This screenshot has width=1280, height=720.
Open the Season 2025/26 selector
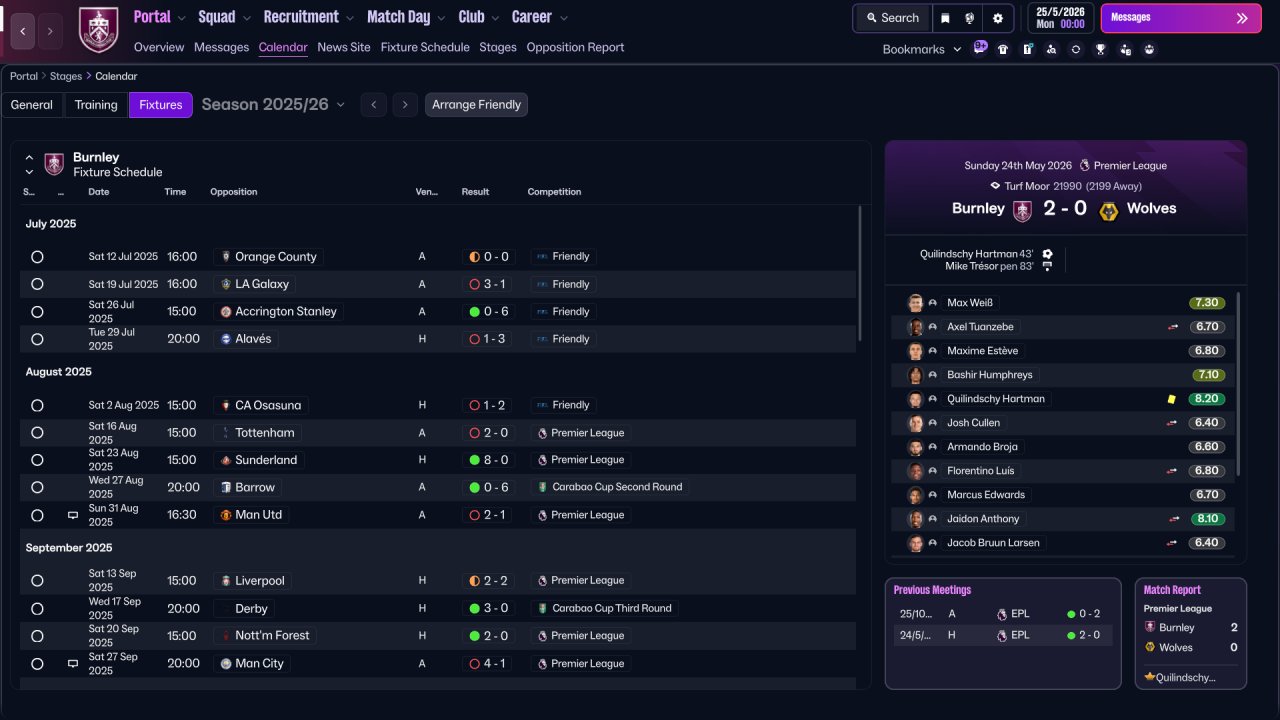[273, 105]
